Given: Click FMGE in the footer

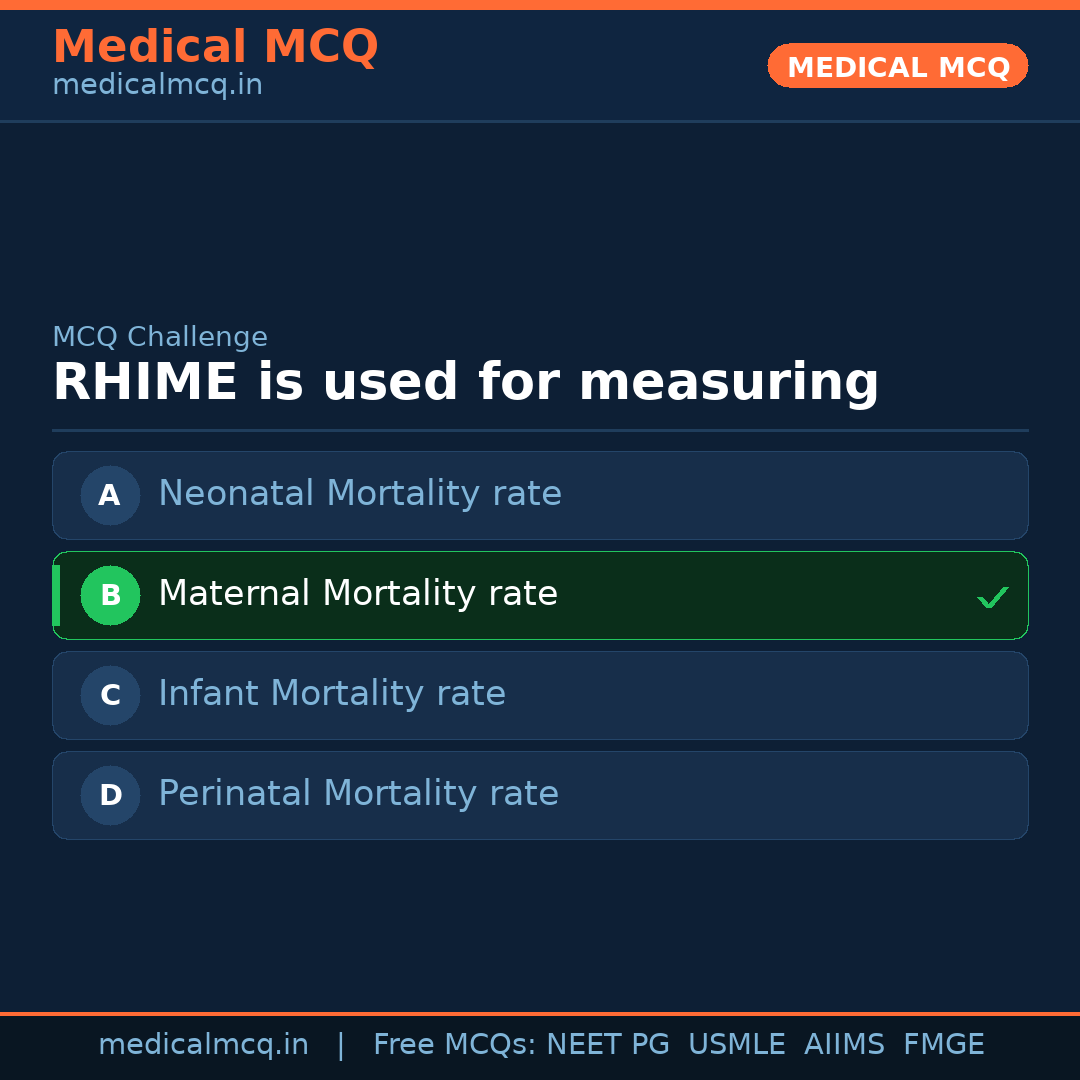Looking at the screenshot, I should 943,1045.
